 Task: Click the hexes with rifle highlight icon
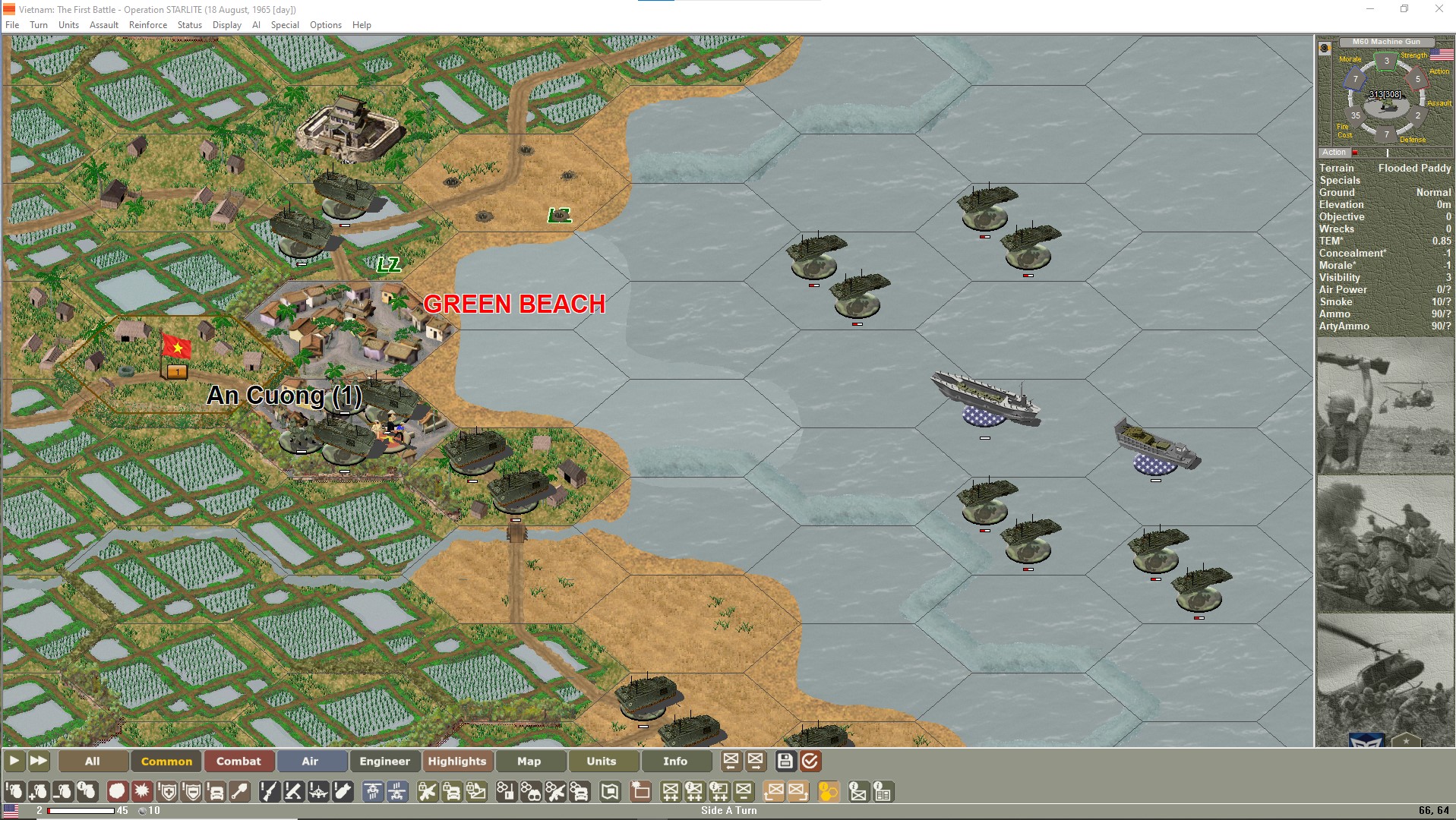point(555,792)
